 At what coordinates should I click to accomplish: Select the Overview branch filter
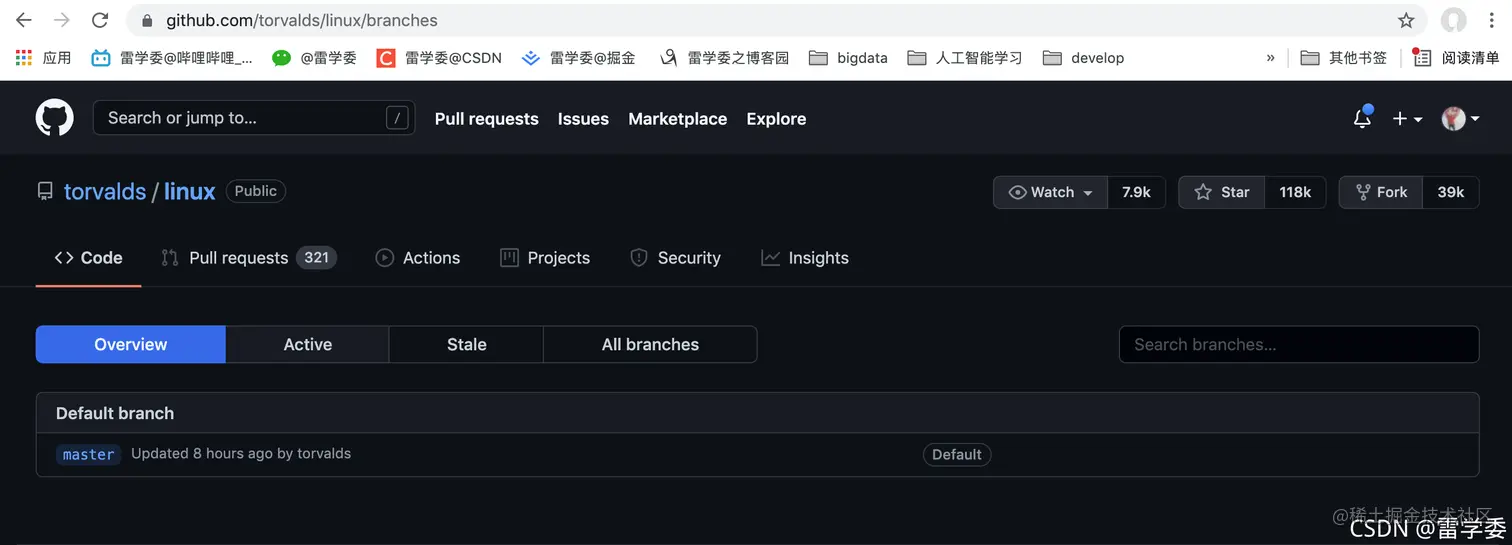131,344
